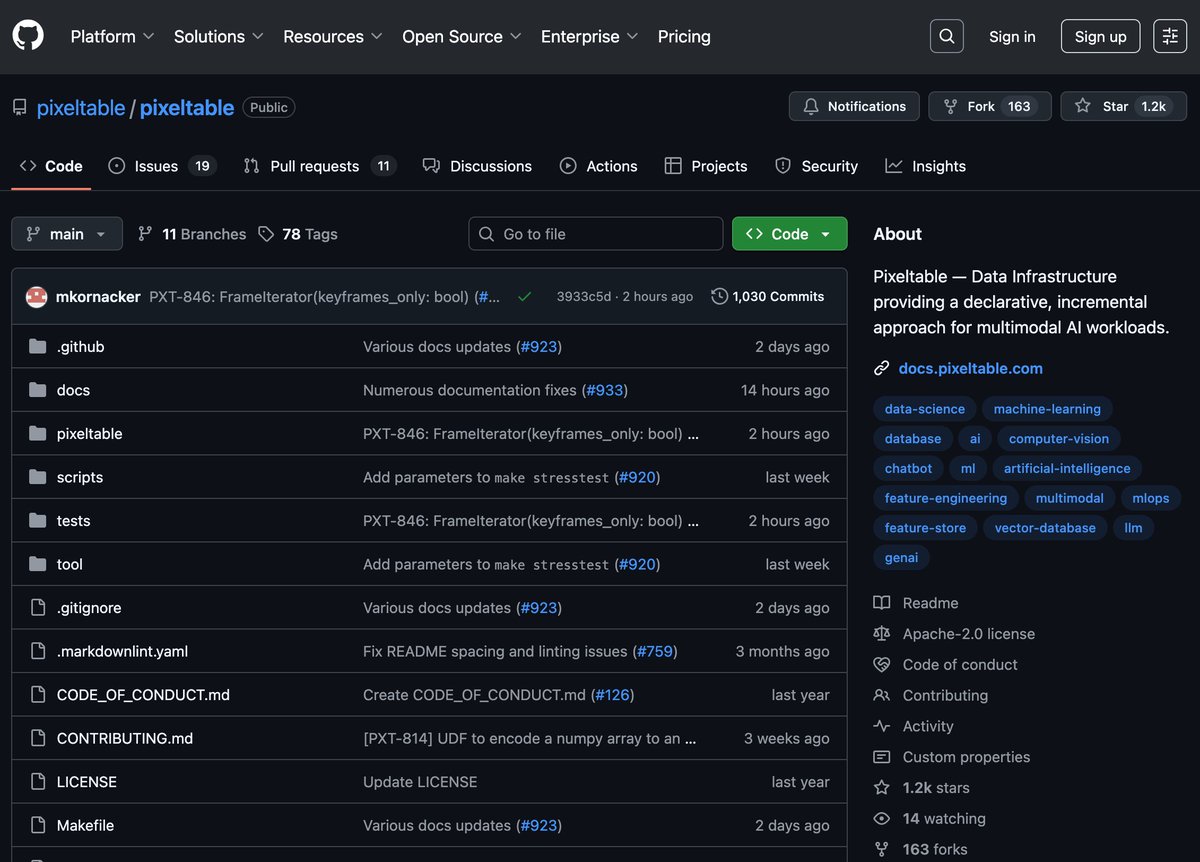Open CONTRIBUTING.md file
This screenshot has height=862, width=1200.
tap(125, 738)
